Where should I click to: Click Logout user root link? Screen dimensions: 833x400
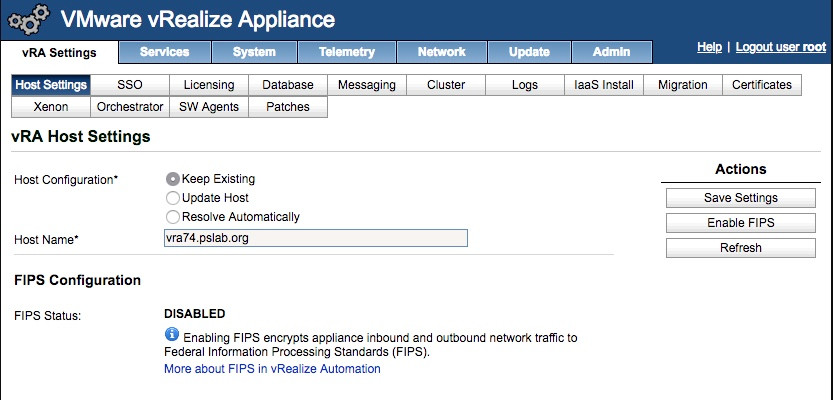pos(781,47)
